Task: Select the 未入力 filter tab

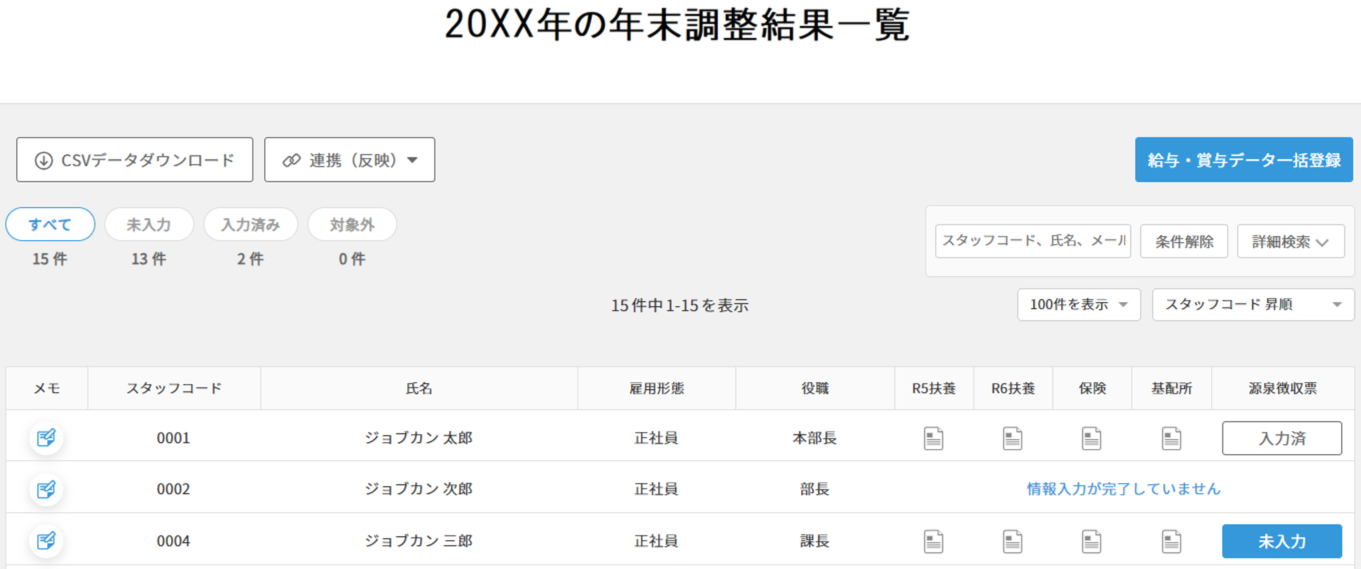Action: [x=149, y=225]
